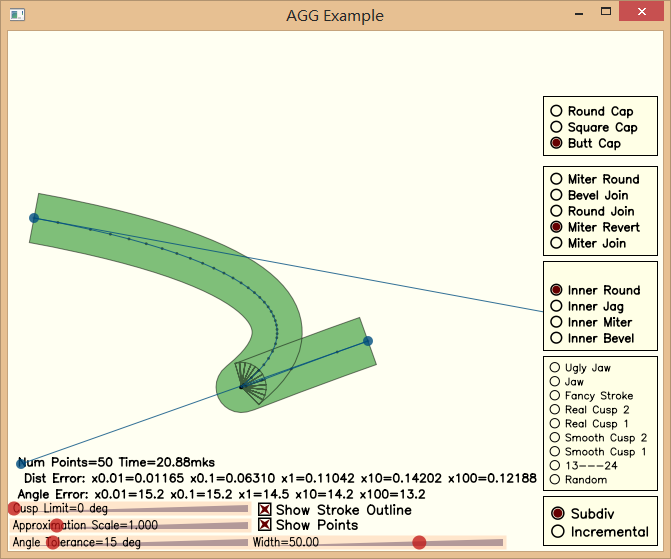Toggle Show Stroke Outline checkbox

pyautogui.click(x=335, y=509)
